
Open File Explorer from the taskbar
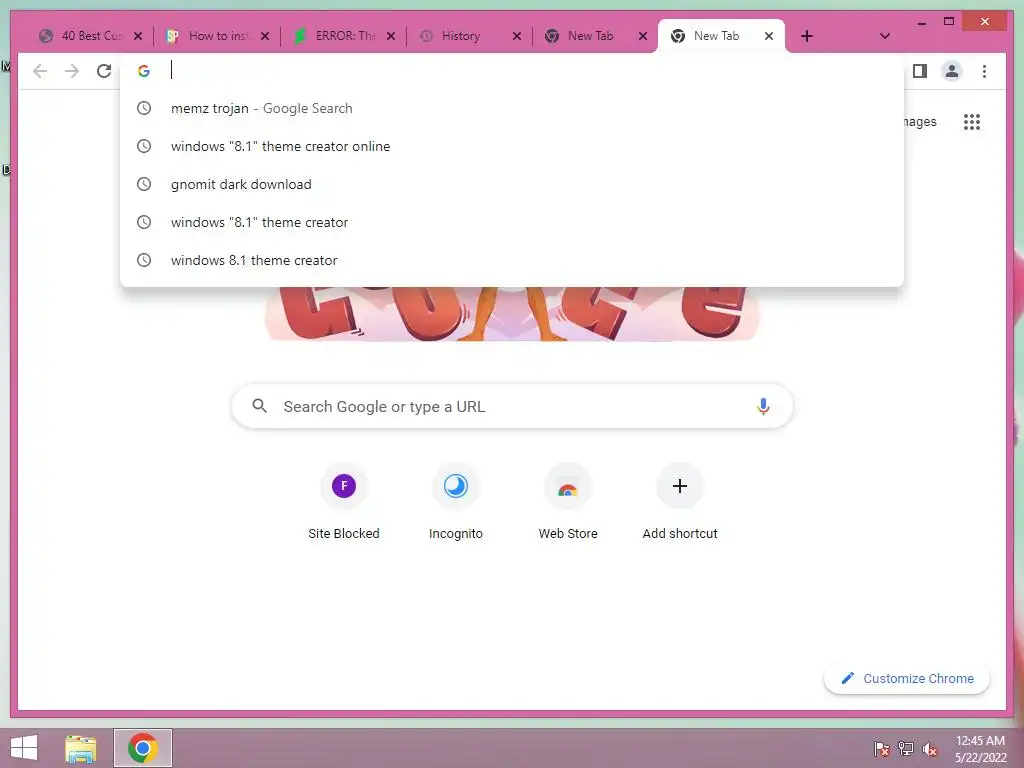pyautogui.click(x=80, y=748)
